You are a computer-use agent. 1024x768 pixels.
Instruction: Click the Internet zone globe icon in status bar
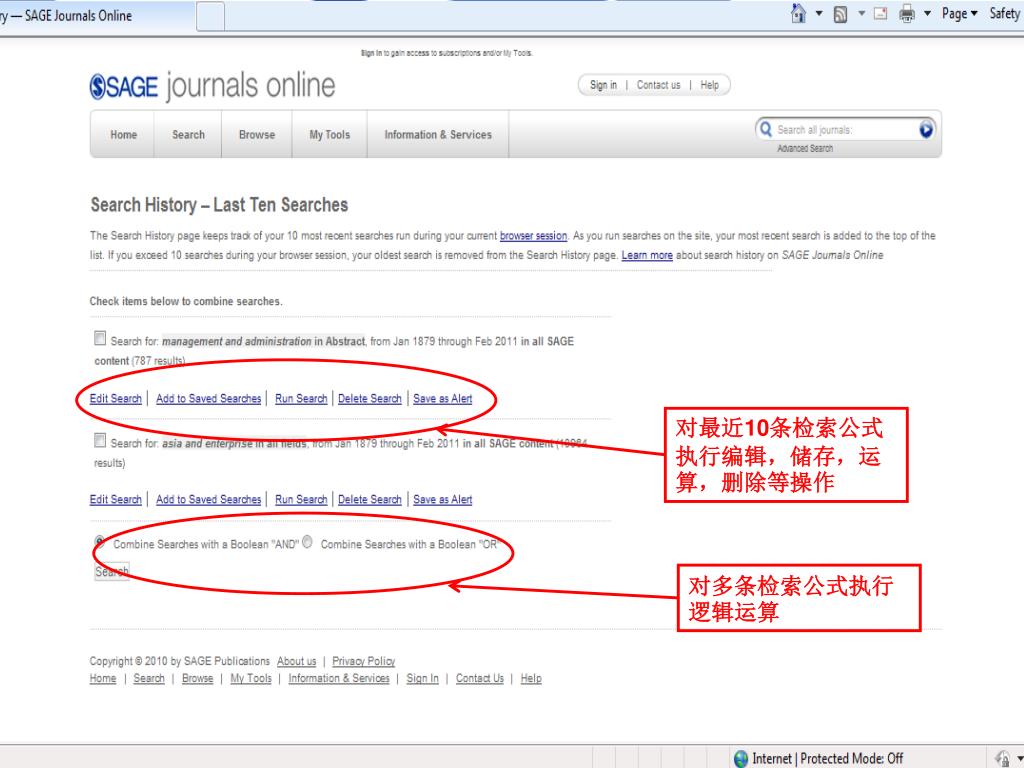coord(741,758)
